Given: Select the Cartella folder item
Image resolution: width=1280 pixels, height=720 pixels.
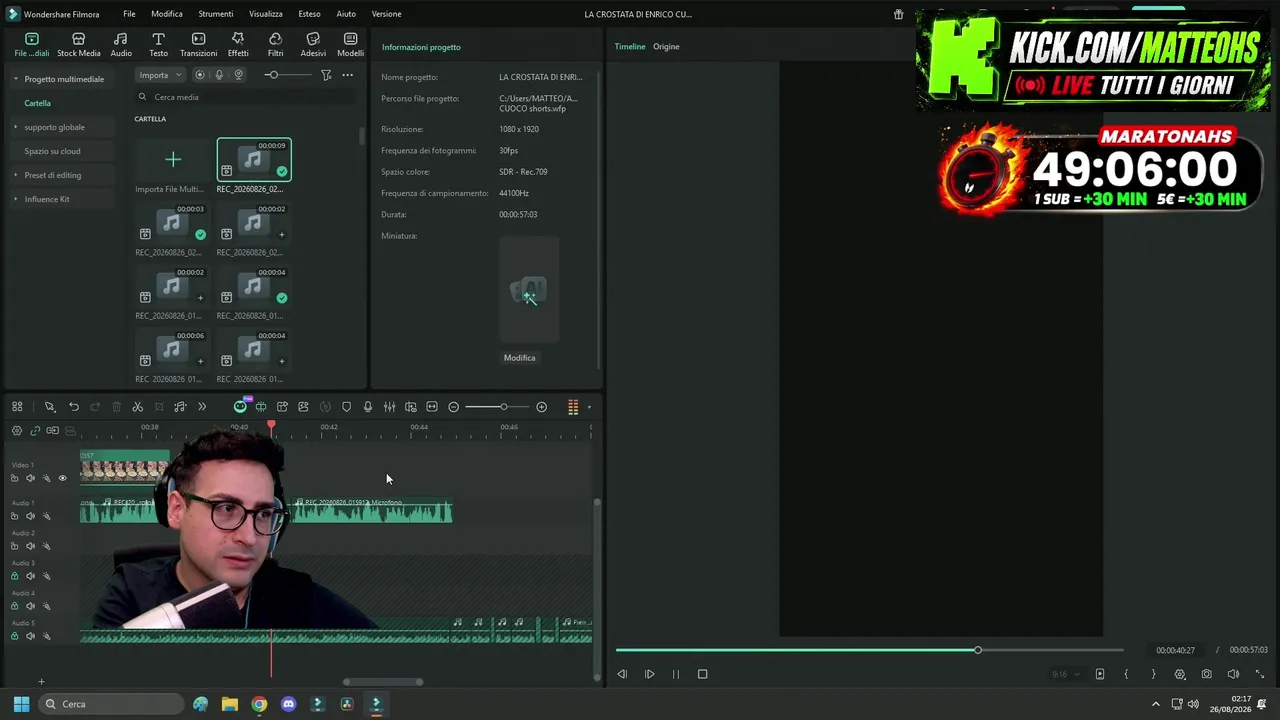Looking at the screenshot, I should tap(37, 103).
